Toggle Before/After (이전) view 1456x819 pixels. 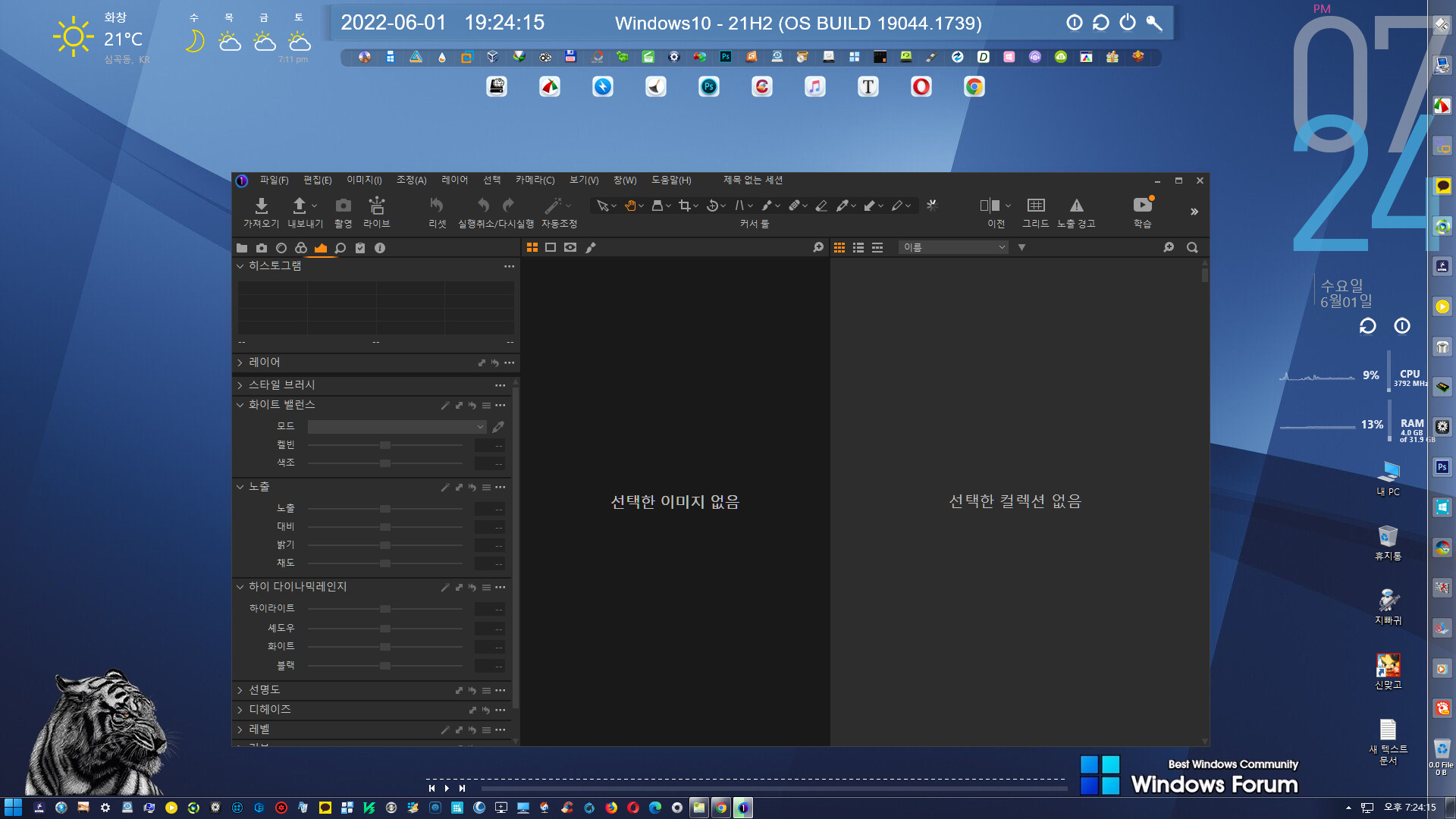pyautogui.click(x=990, y=206)
